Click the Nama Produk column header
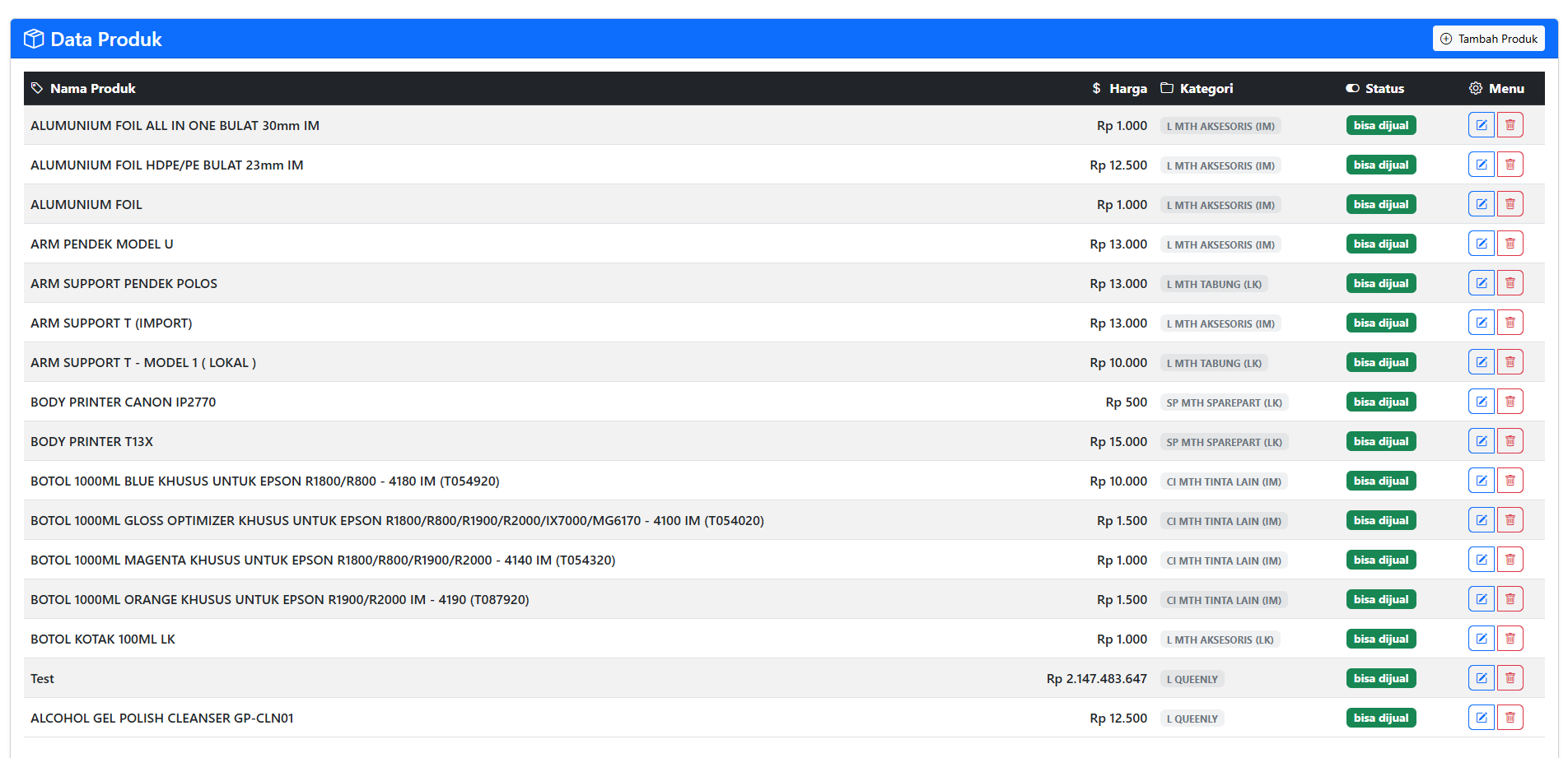The height and width of the screenshot is (758, 1568). (x=92, y=88)
